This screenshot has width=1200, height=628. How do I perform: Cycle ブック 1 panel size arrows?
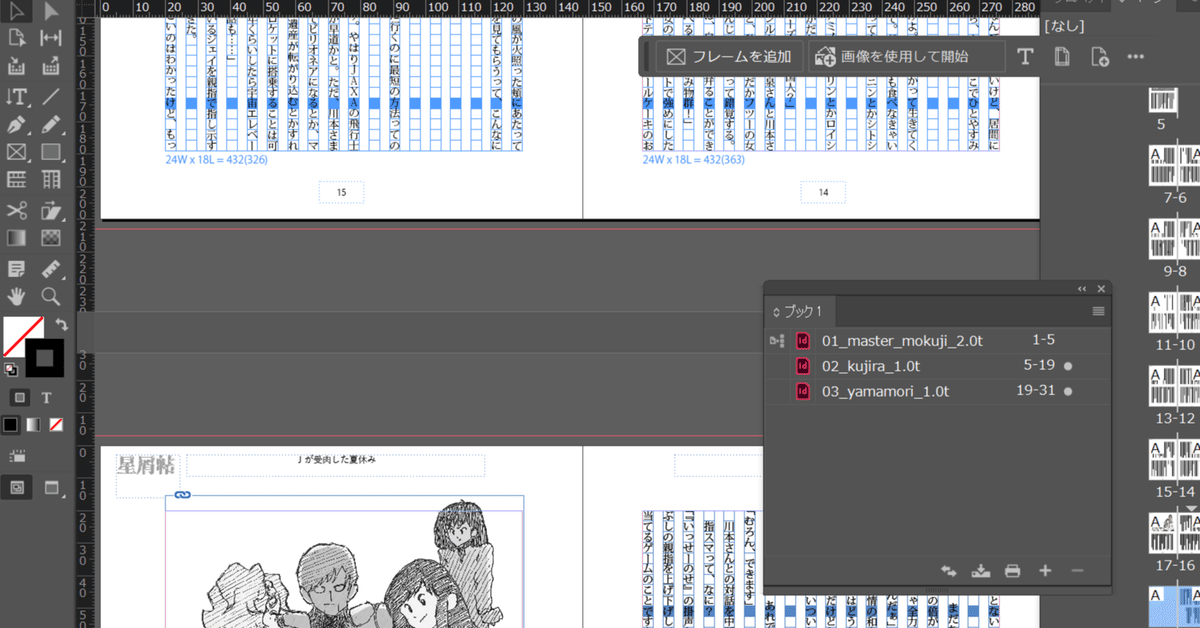pos(777,312)
